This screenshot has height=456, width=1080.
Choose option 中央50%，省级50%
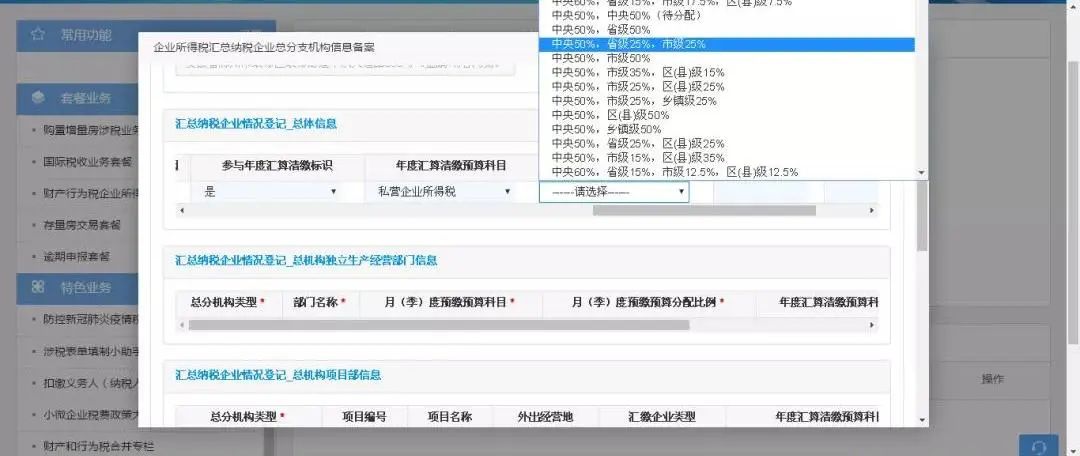[727, 30]
